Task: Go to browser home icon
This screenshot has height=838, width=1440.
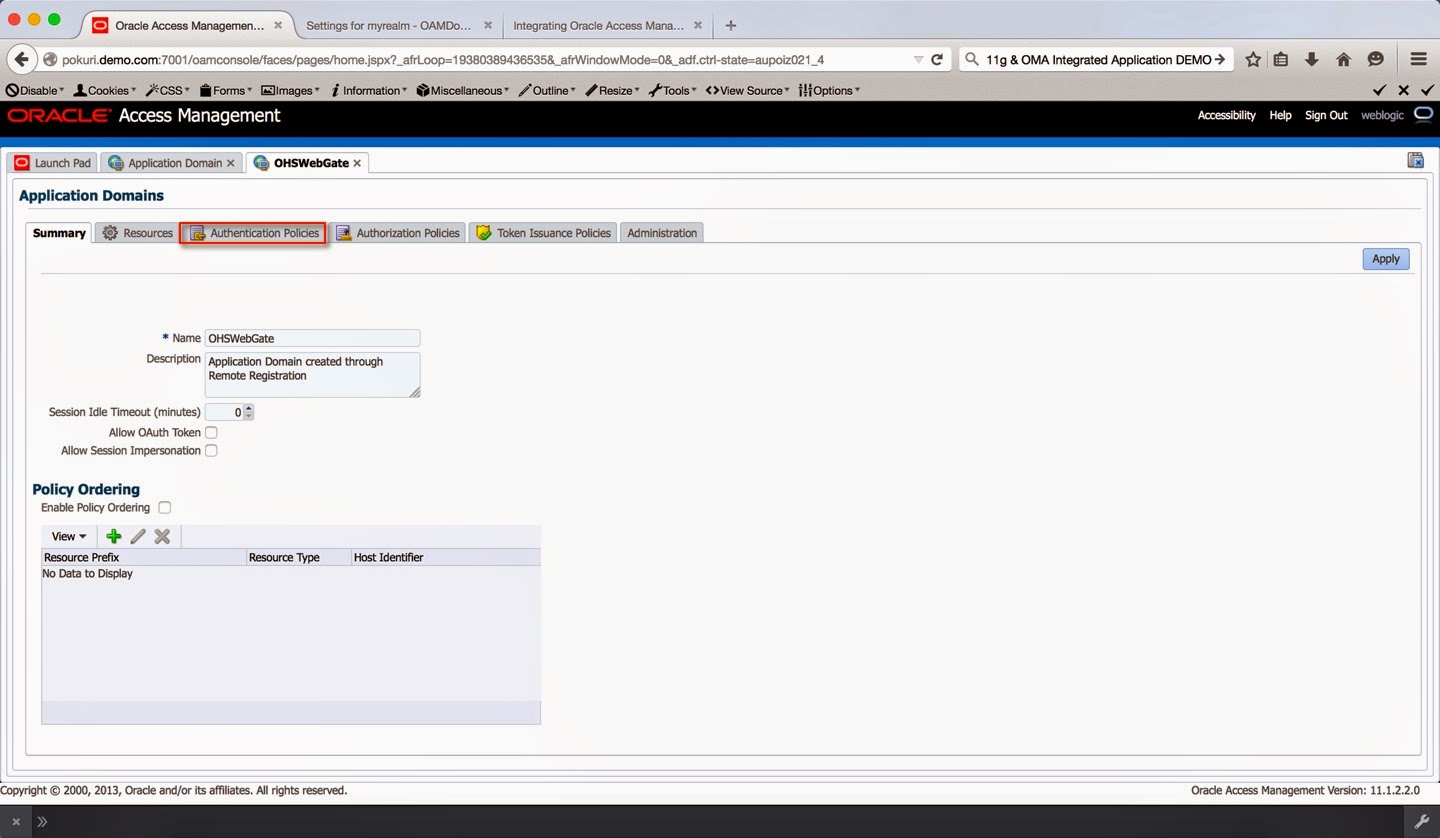Action: click(x=1344, y=59)
